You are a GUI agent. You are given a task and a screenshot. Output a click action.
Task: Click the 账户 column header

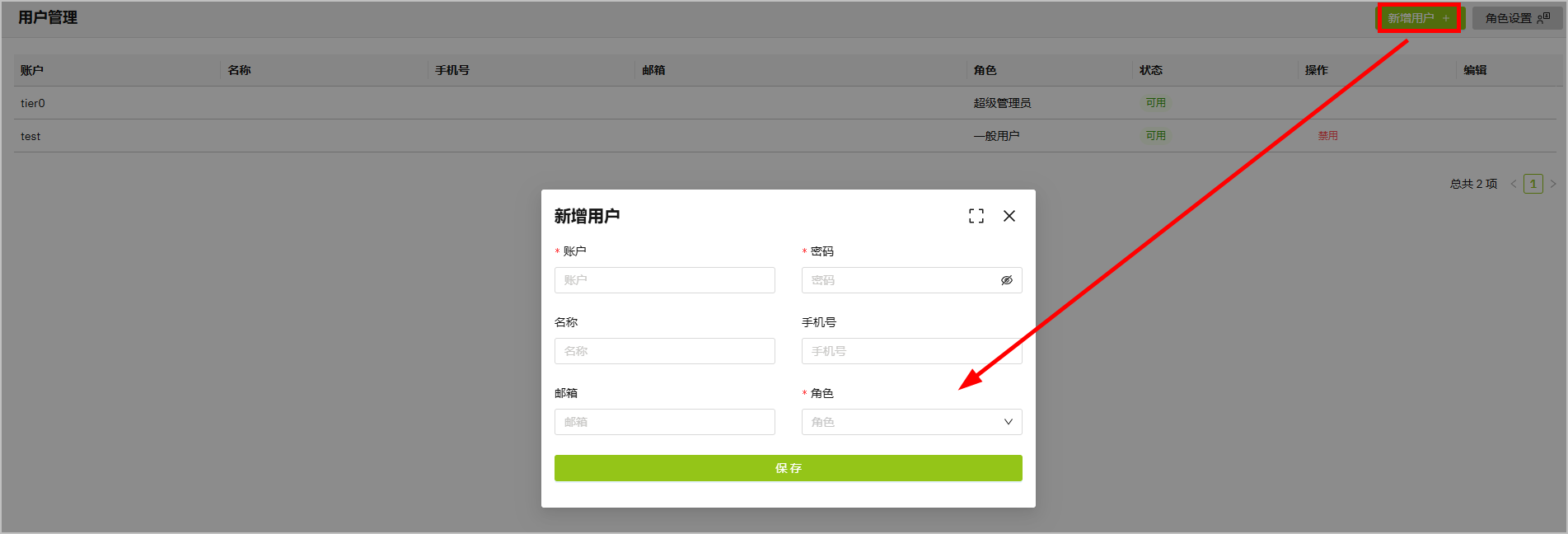click(x=32, y=70)
